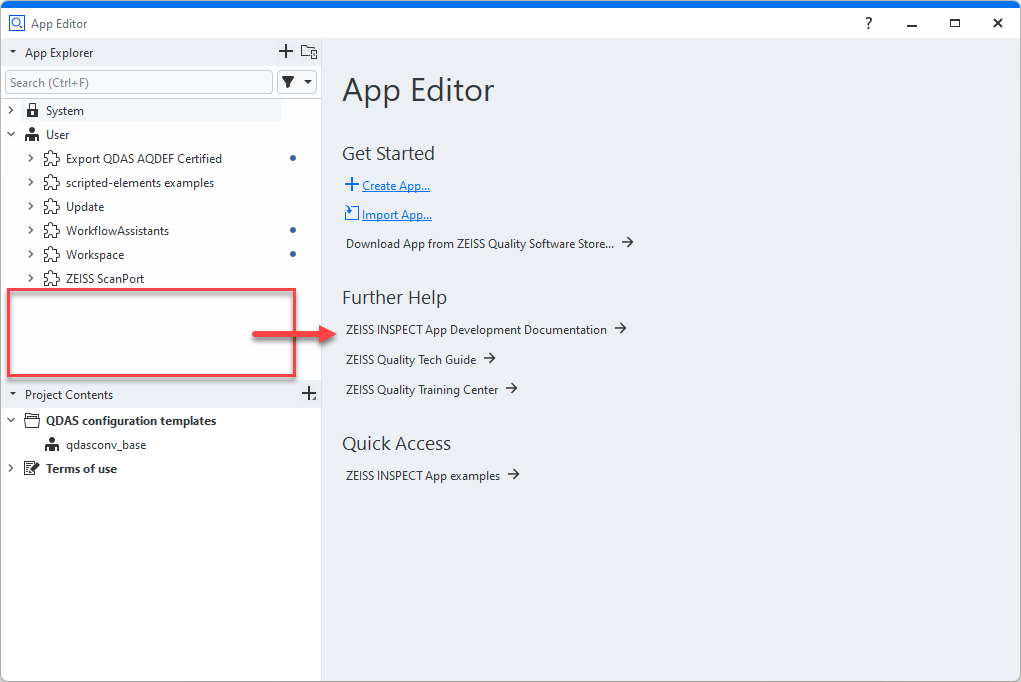Click the plus icon in Project Contents header
Image resolution: width=1021 pixels, height=682 pixels.
click(x=309, y=395)
